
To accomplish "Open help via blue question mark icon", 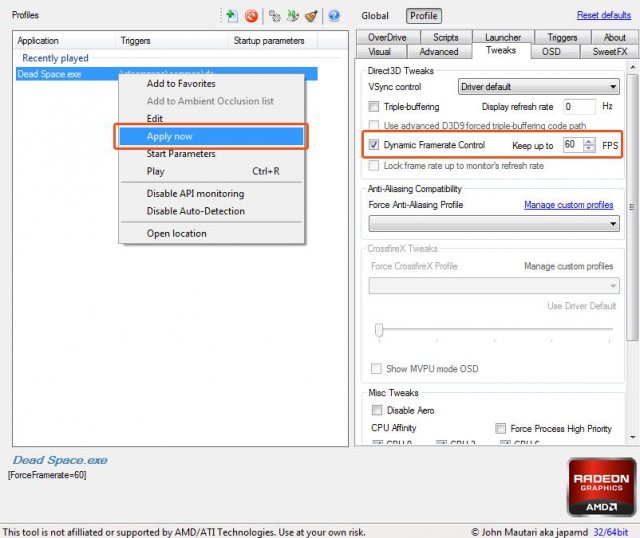I will tap(334, 16).
